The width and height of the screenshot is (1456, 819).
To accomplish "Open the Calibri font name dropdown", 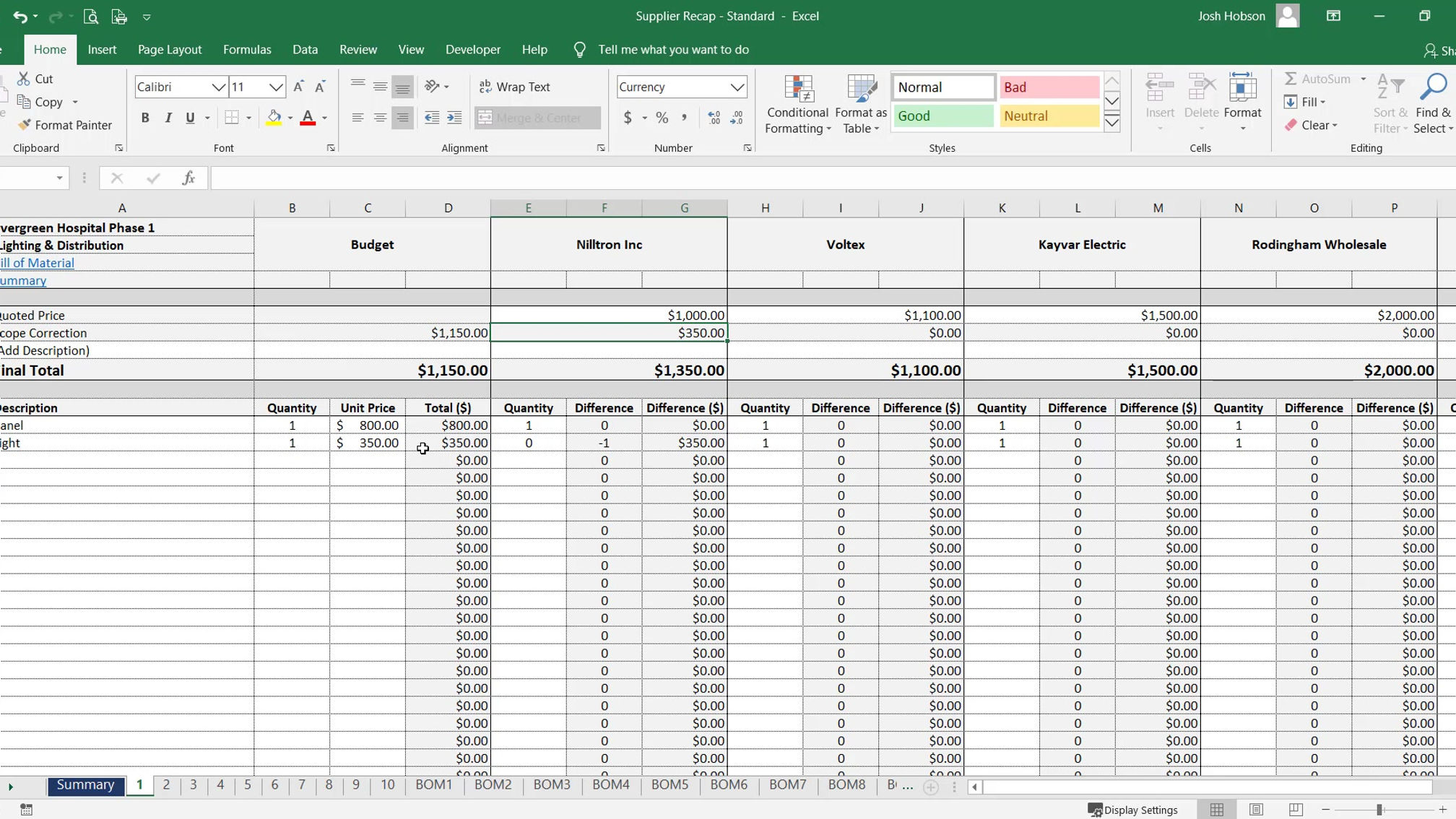I will coord(218,87).
